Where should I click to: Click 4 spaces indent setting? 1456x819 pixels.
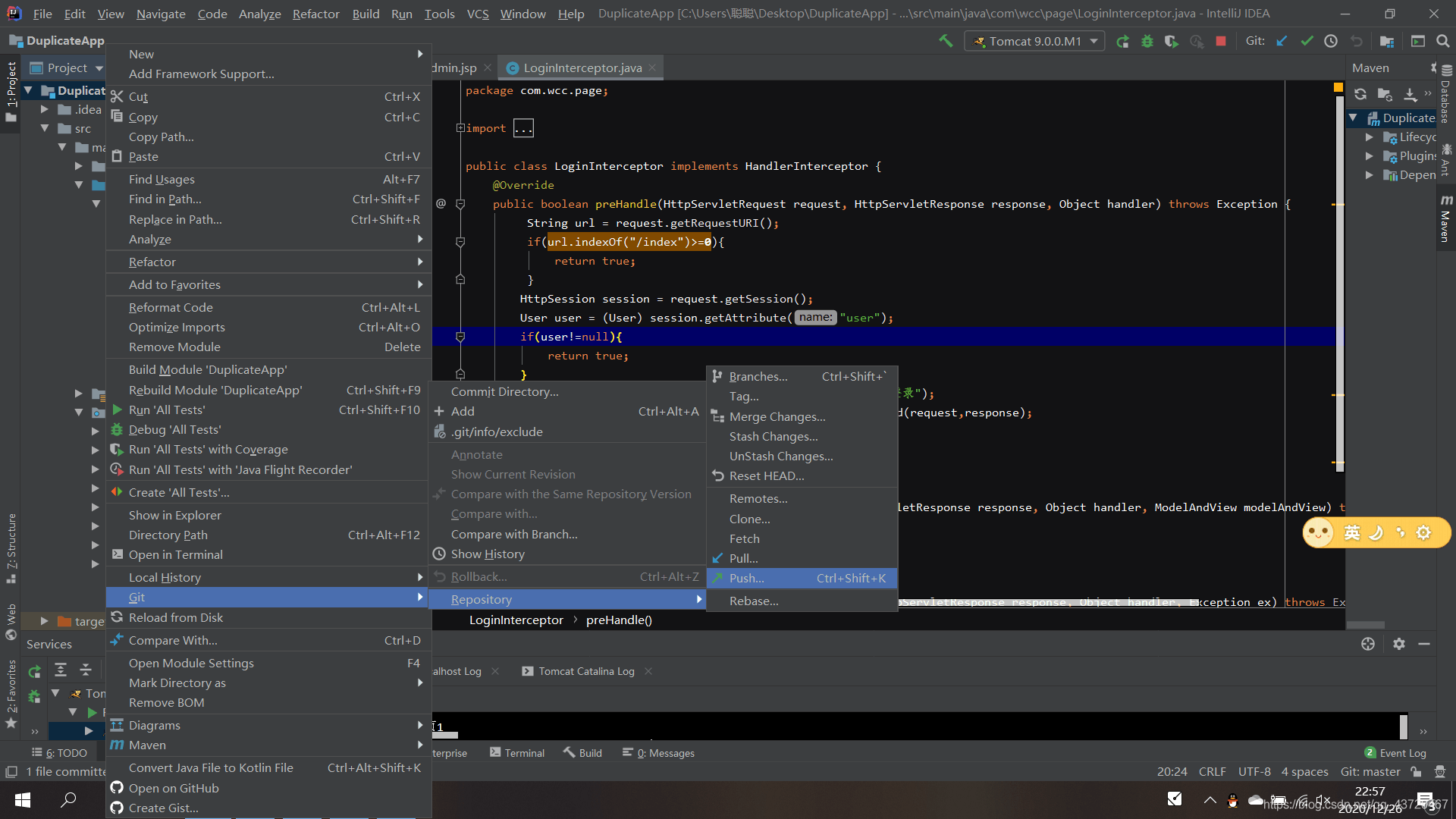(1304, 771)
